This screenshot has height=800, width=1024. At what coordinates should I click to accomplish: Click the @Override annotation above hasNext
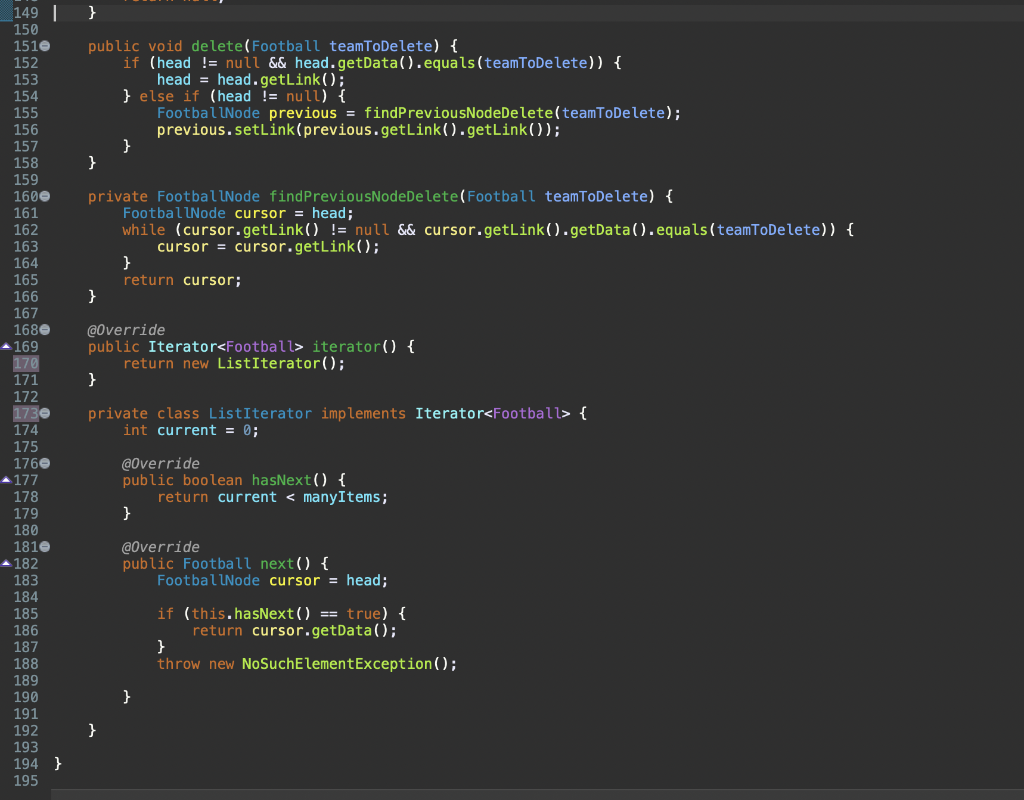click(160, 463)
